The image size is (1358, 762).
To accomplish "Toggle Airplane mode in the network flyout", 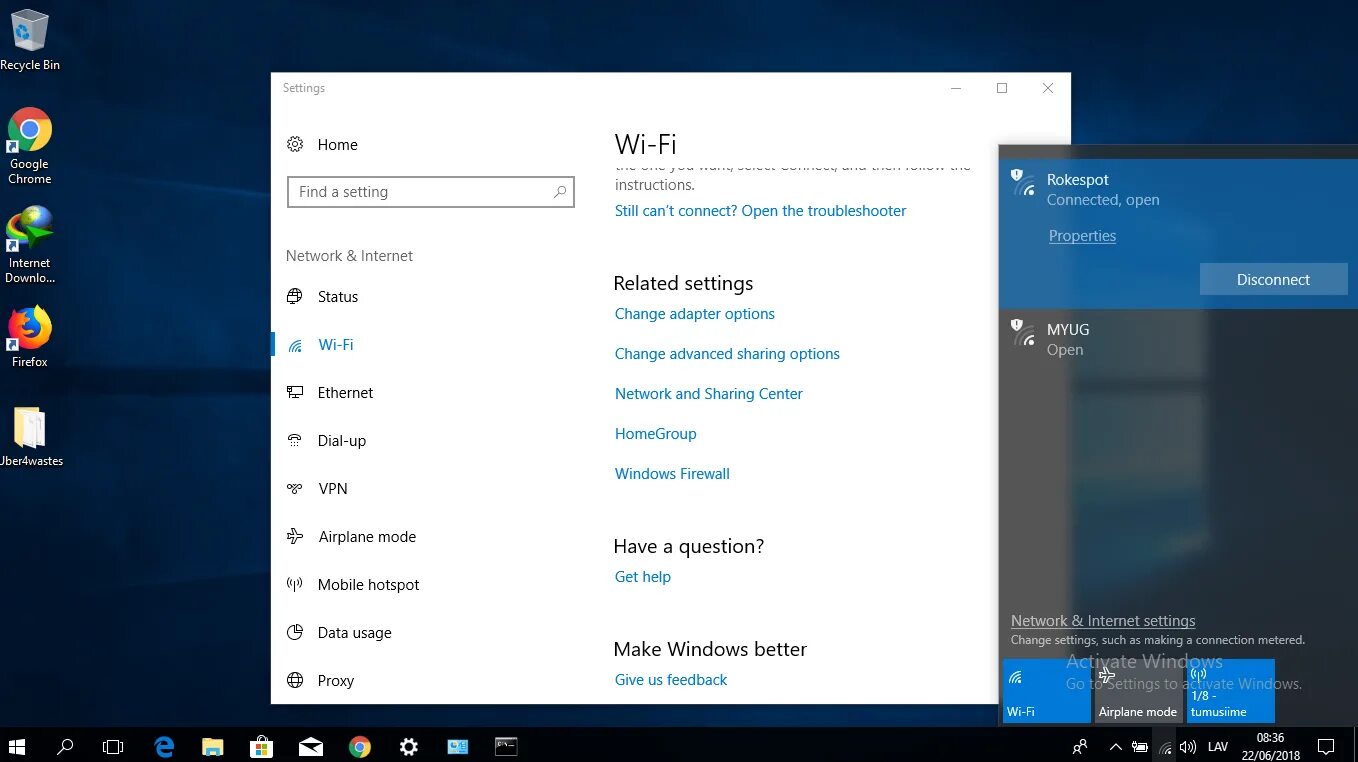I will point(1137,690).
